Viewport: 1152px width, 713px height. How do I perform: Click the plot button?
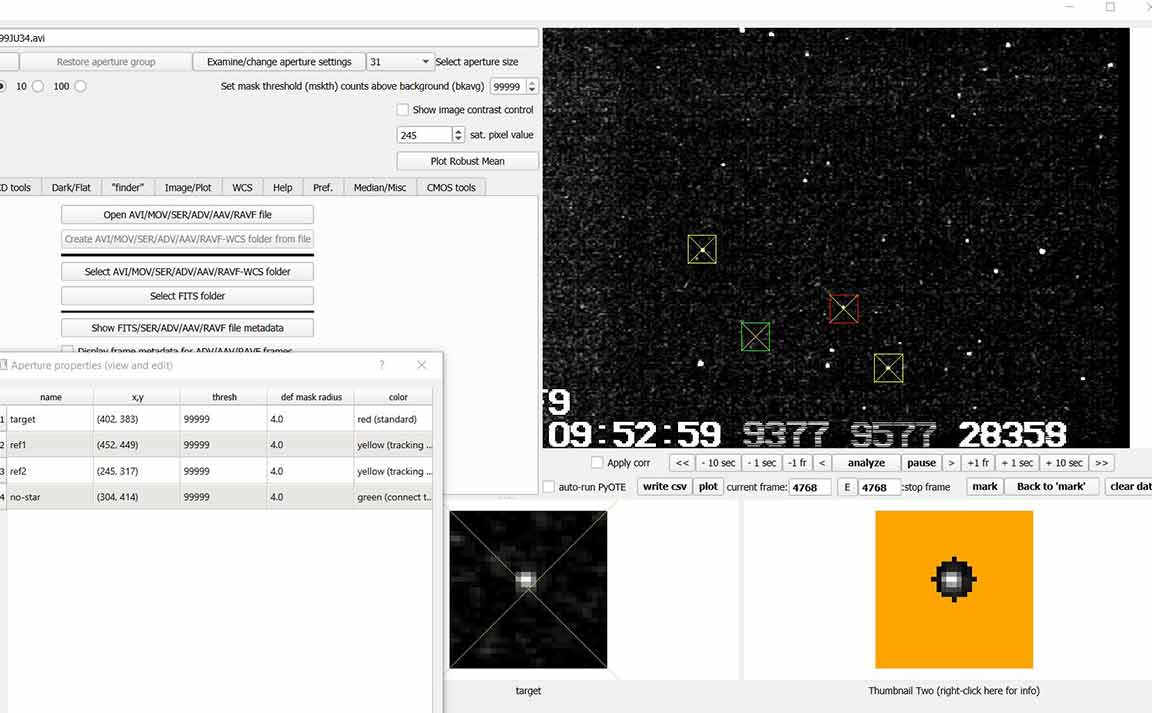click(x=708, y=487)
